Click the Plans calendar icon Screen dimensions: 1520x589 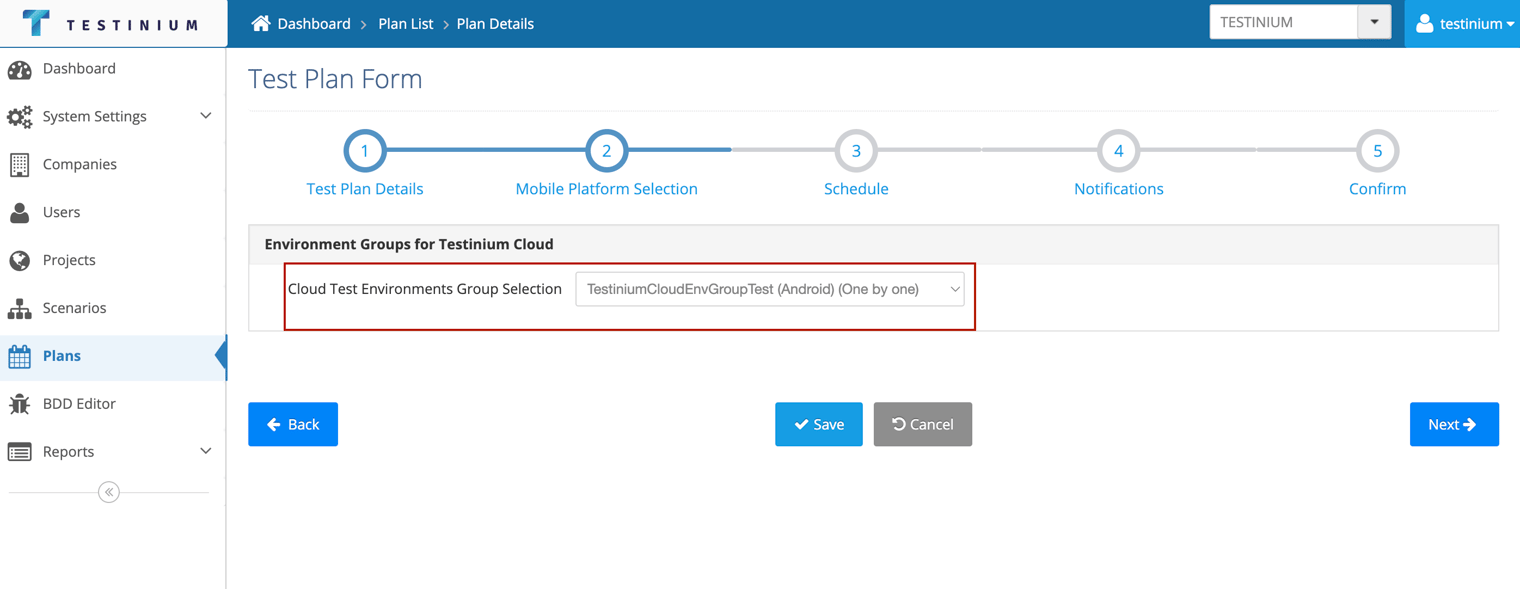(19, 356)
